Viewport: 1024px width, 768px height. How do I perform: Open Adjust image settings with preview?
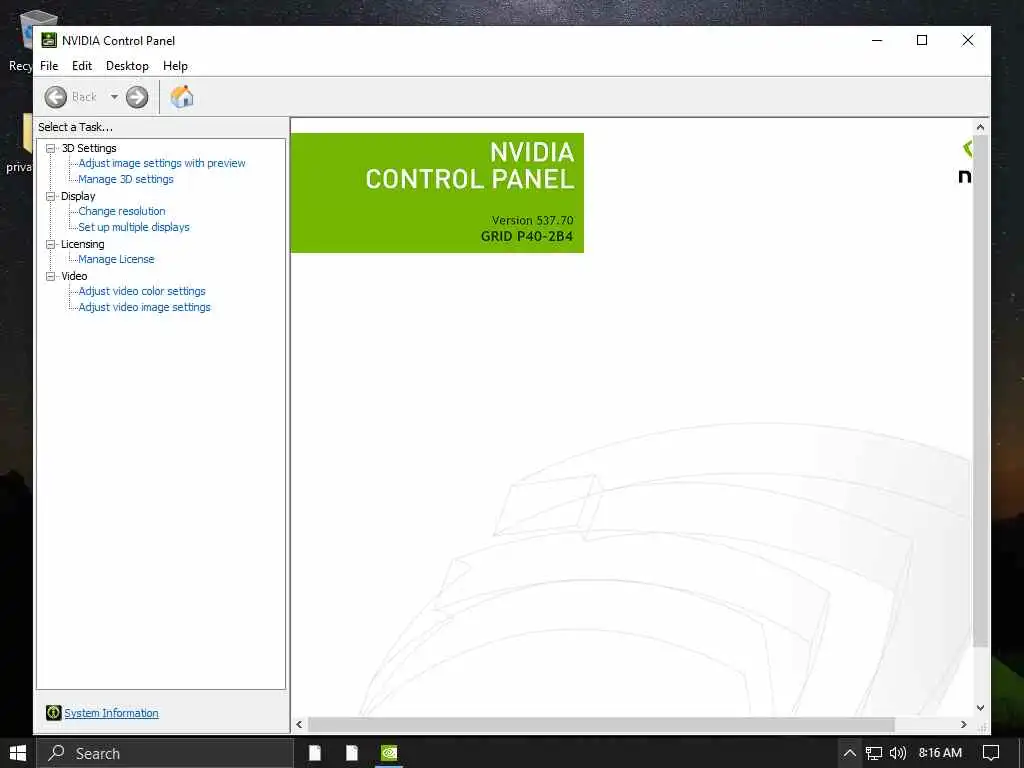(x=162, y=163)
